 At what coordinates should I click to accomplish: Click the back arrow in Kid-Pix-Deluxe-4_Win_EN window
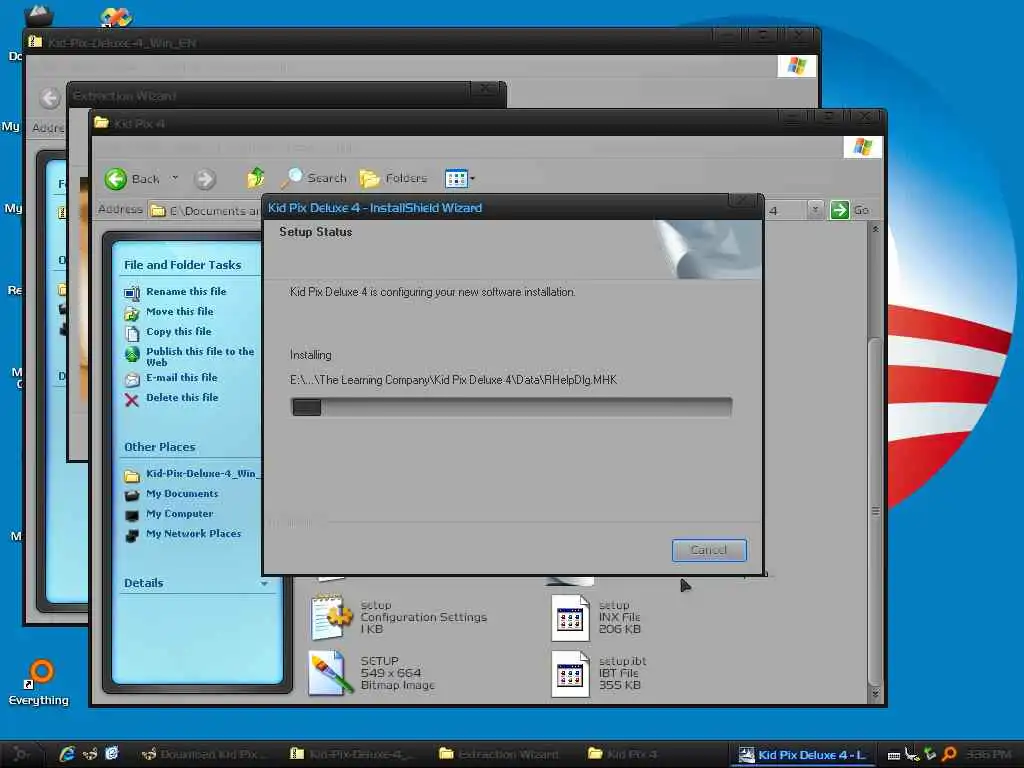point(50,98)
